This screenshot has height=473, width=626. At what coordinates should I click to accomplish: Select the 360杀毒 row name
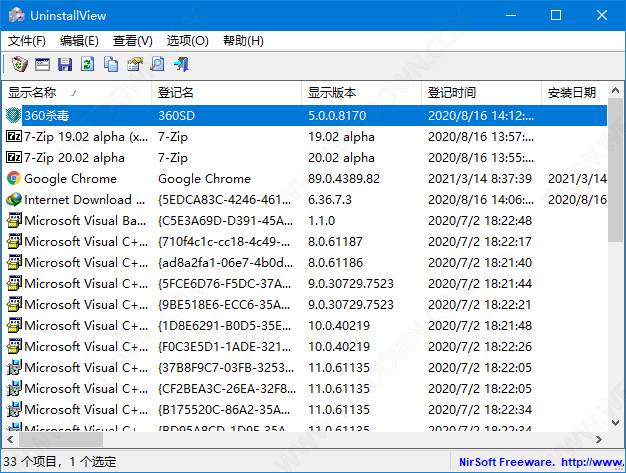click(46, 116)
